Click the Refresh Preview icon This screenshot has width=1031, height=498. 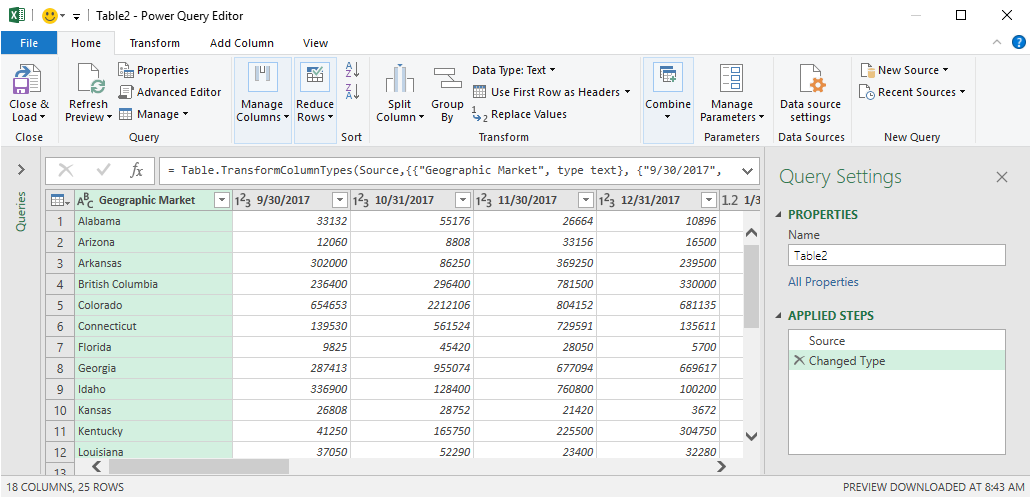(x=88, y=80)
